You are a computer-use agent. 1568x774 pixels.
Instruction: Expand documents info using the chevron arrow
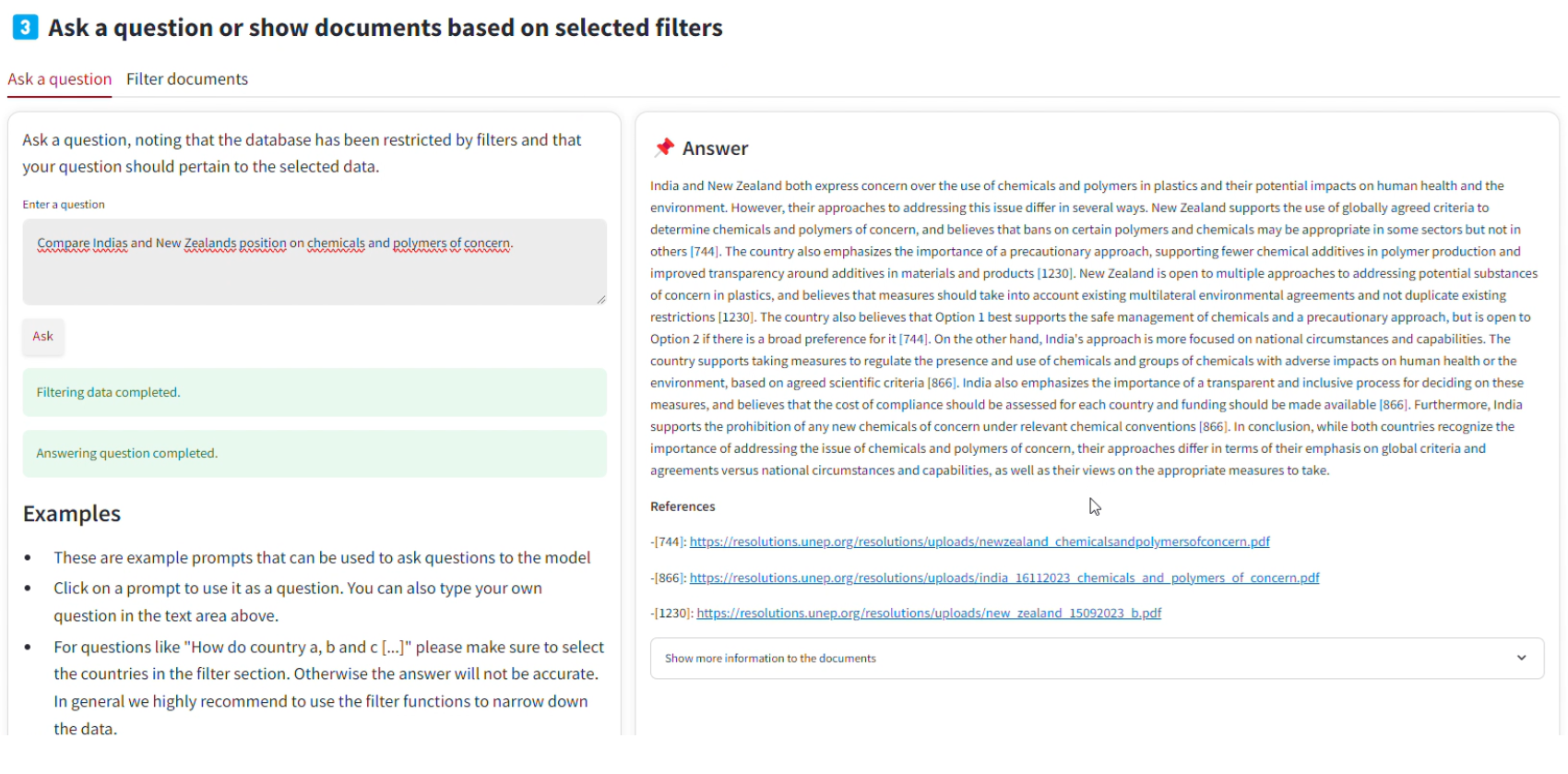(1521, 658)
